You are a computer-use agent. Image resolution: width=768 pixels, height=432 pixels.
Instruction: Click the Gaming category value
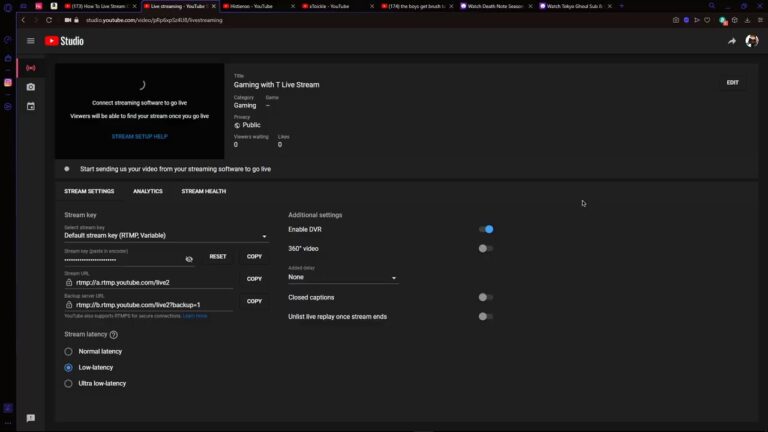coord(245,106)
